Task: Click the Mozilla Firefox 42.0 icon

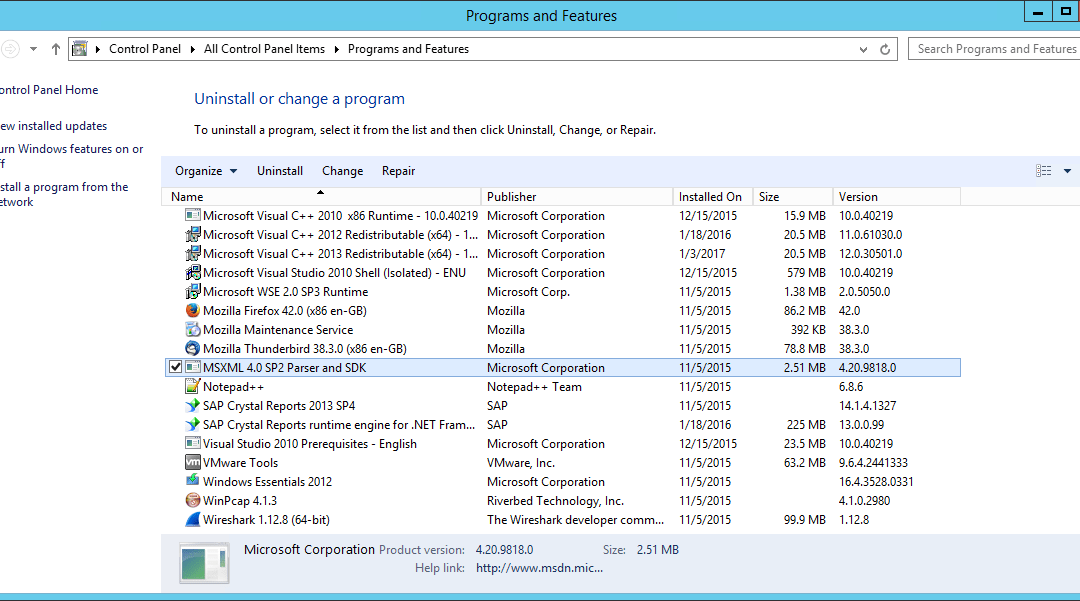Action: (193, 310)
